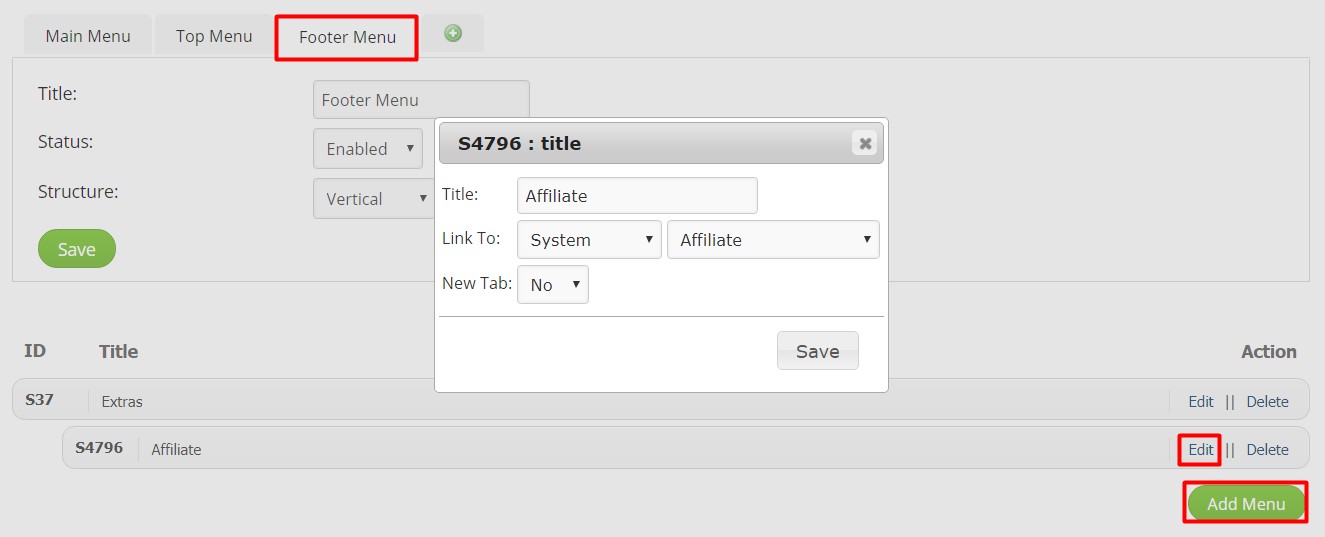Select the S37 Extras row
Viewport: 1325px width, 537px height.
(660, 400)
